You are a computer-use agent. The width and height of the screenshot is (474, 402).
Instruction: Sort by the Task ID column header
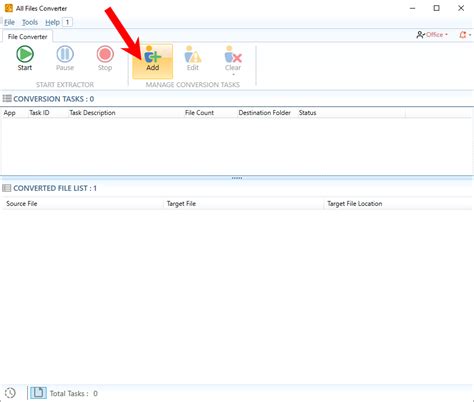point(39,113)
